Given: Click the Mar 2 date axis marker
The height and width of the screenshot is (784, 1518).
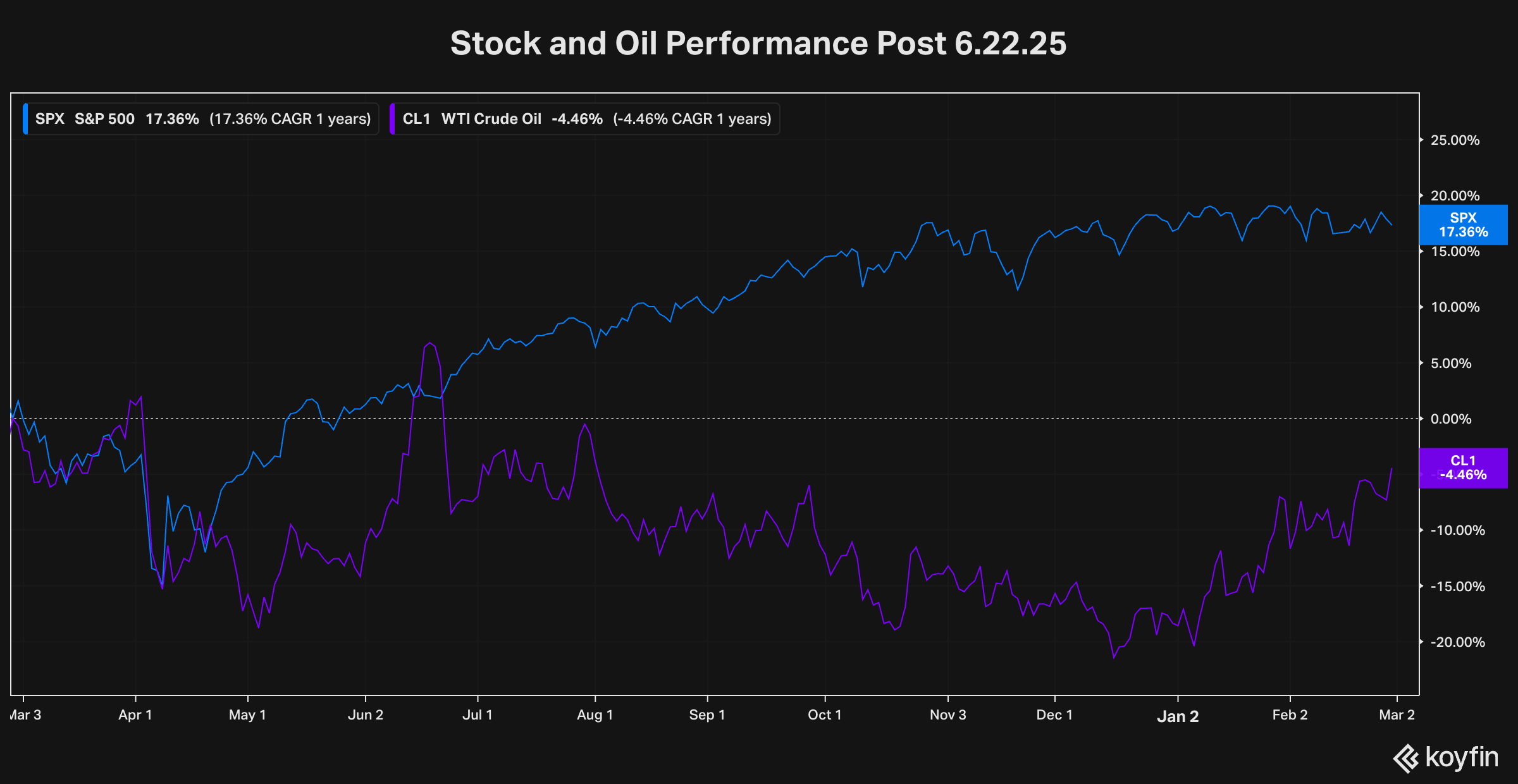Looking at the screenshot, I should (1397, 715).
